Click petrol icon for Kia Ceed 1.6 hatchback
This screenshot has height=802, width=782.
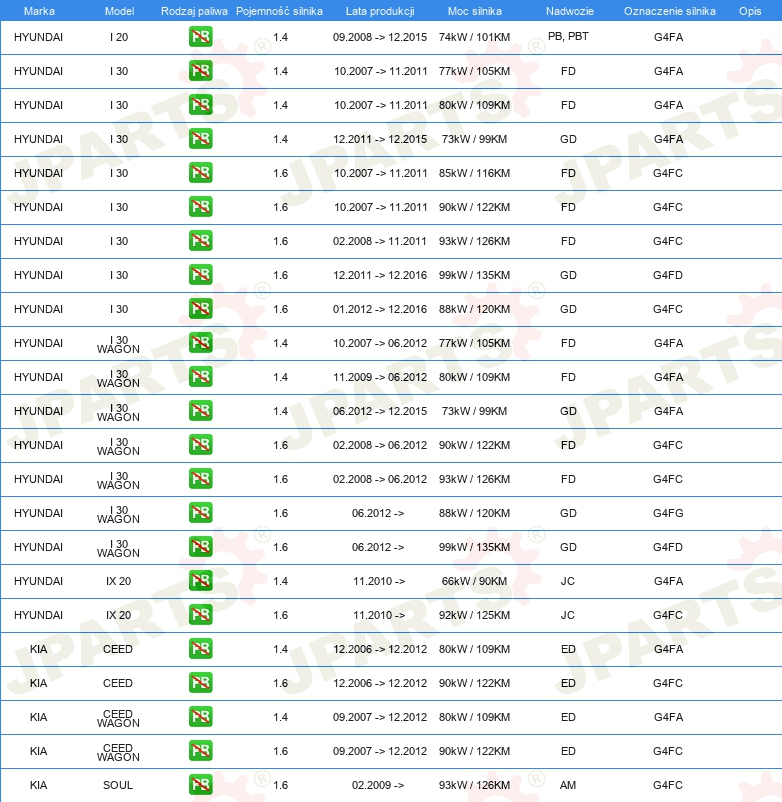(x=200, y=683)
